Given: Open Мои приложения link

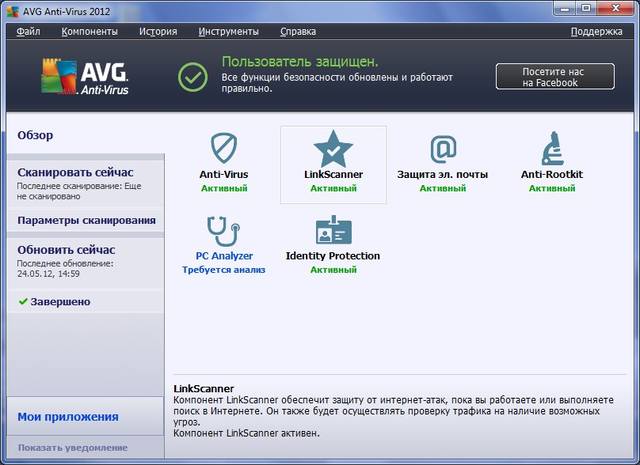Looking at the screenshot, I should [68, 417].
